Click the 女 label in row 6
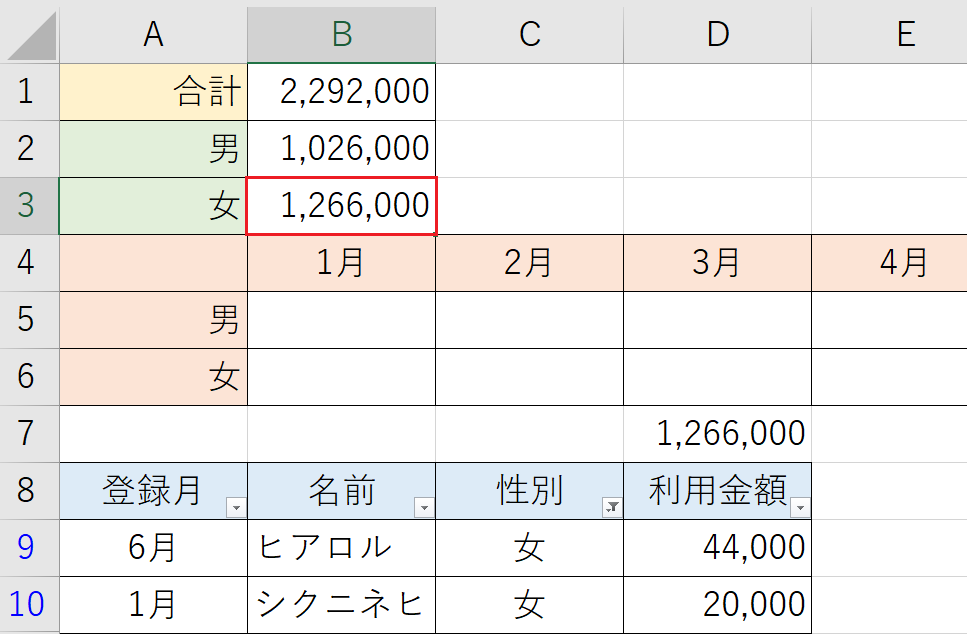967x634 pixels. [x=154, y=377]
